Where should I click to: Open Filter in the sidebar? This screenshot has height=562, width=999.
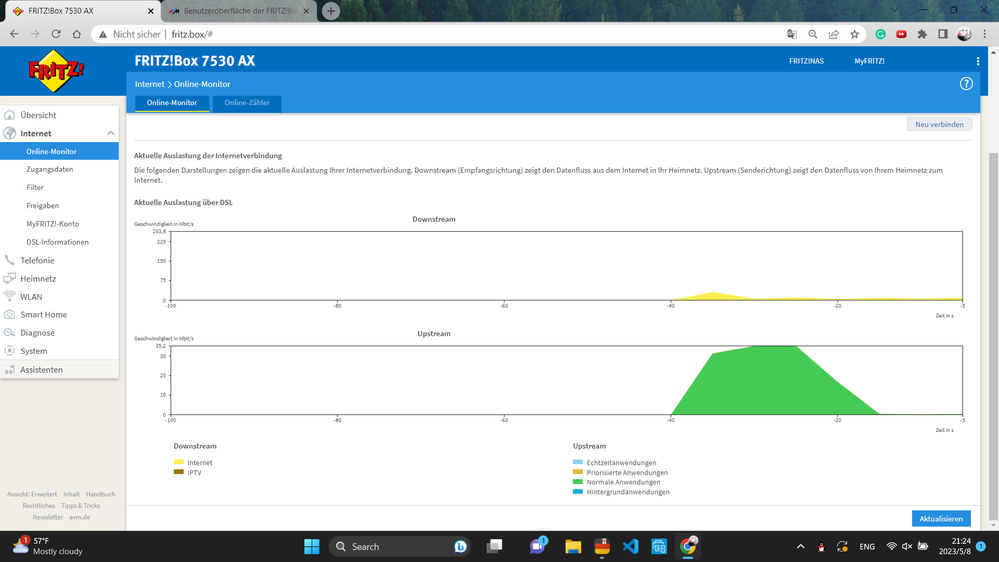(35, 187)
